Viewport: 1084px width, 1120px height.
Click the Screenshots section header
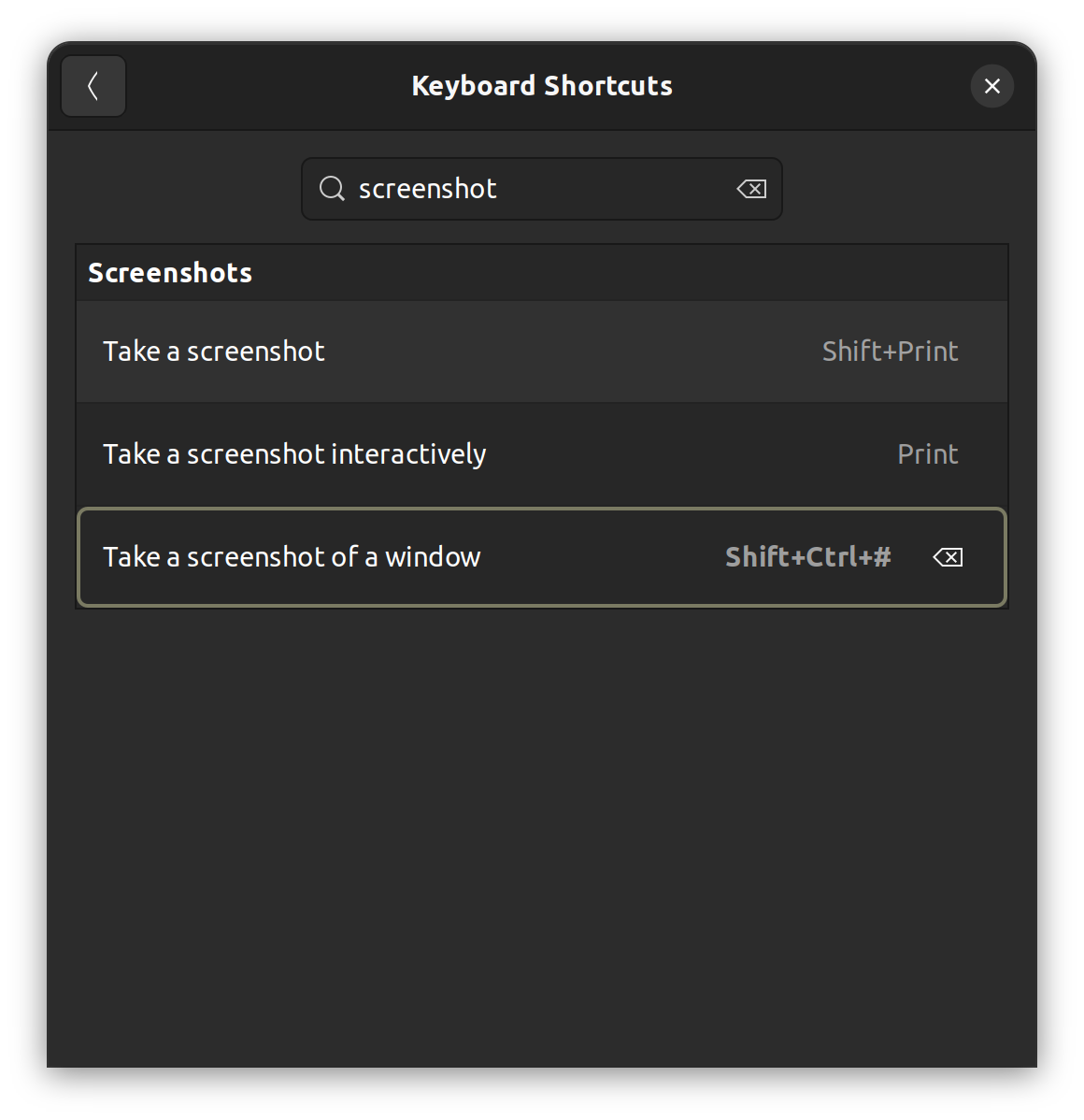170,273
